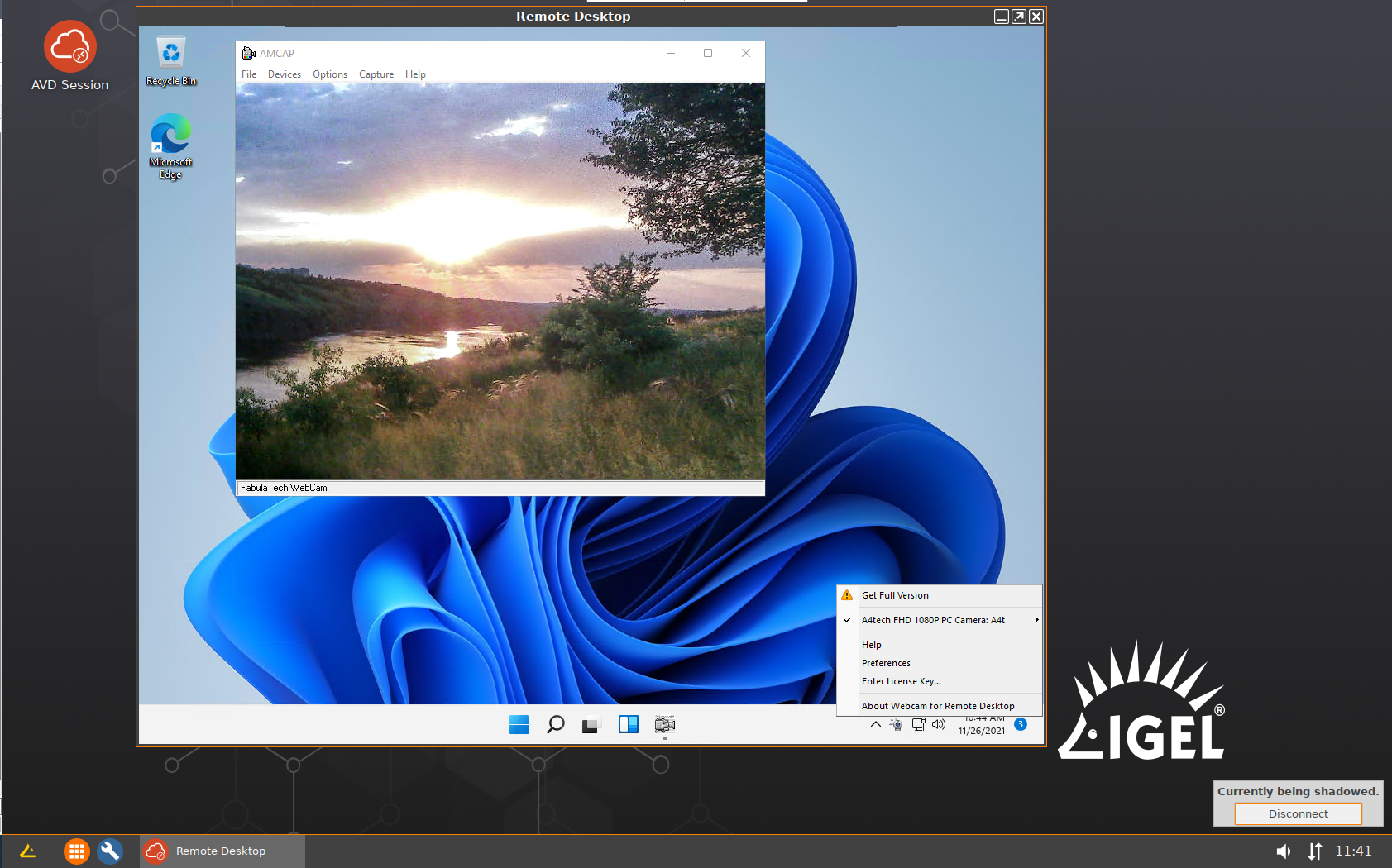1392x868 pixels.
Task: Open the AMCAP Help menu
Action: click(415, 74)
